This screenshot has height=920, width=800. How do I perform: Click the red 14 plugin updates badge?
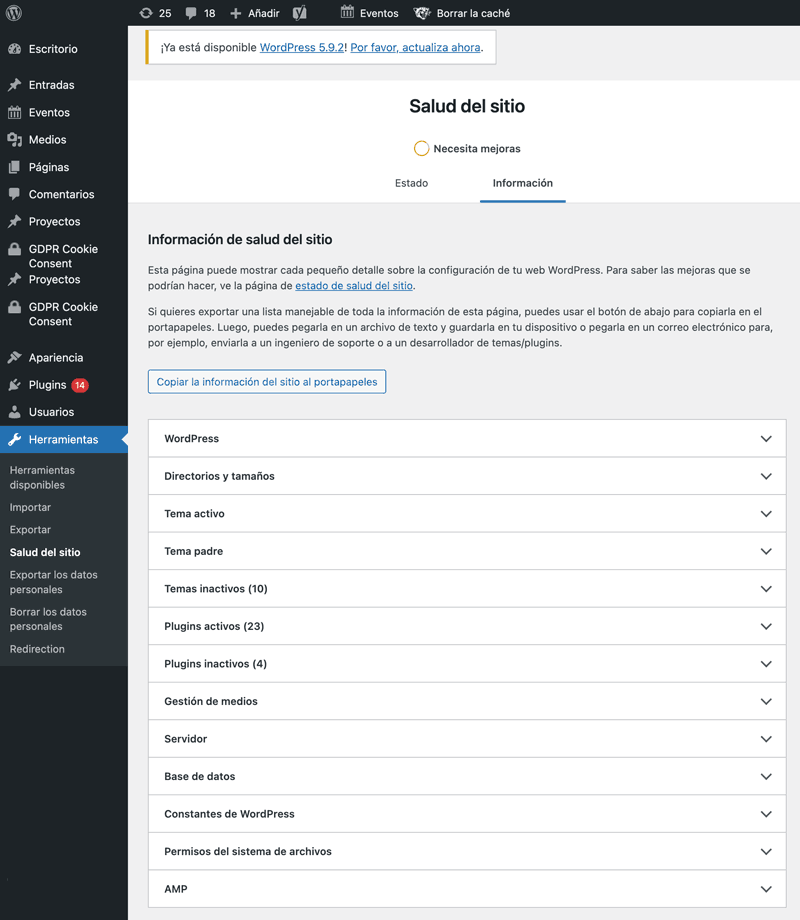80,385
